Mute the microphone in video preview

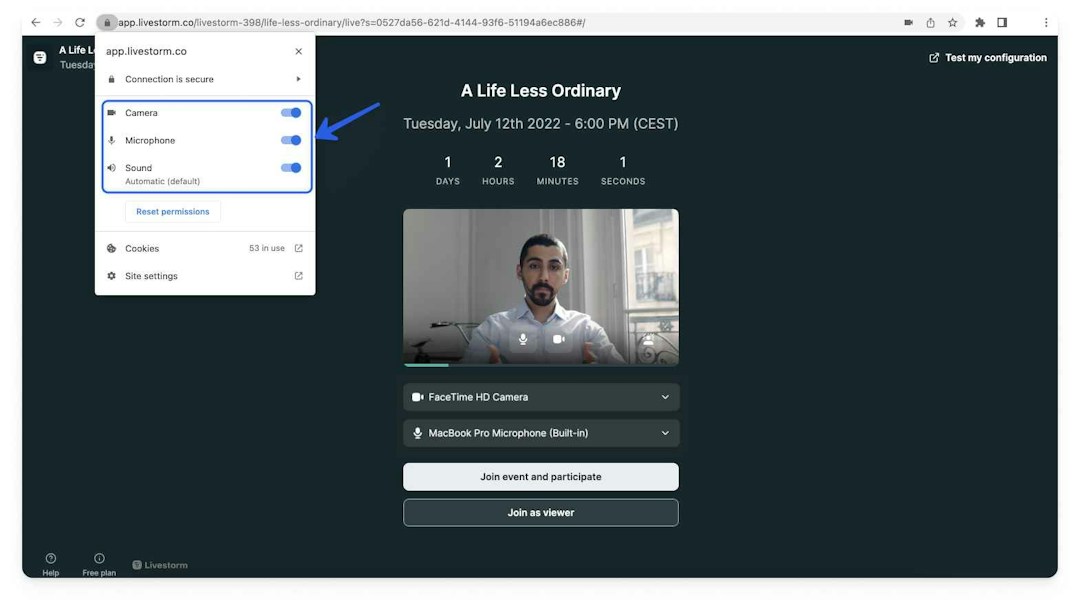point(523,339)
